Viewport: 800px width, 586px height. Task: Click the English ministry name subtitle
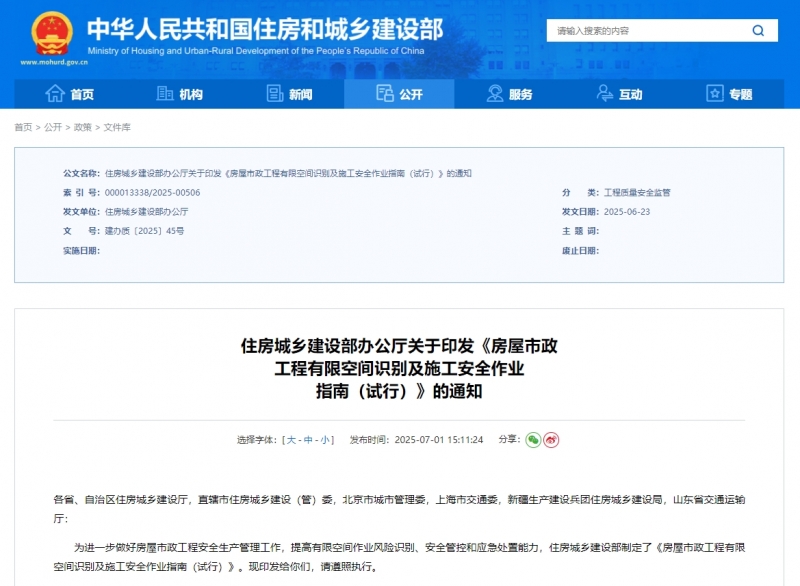click(x=256, y=51)
